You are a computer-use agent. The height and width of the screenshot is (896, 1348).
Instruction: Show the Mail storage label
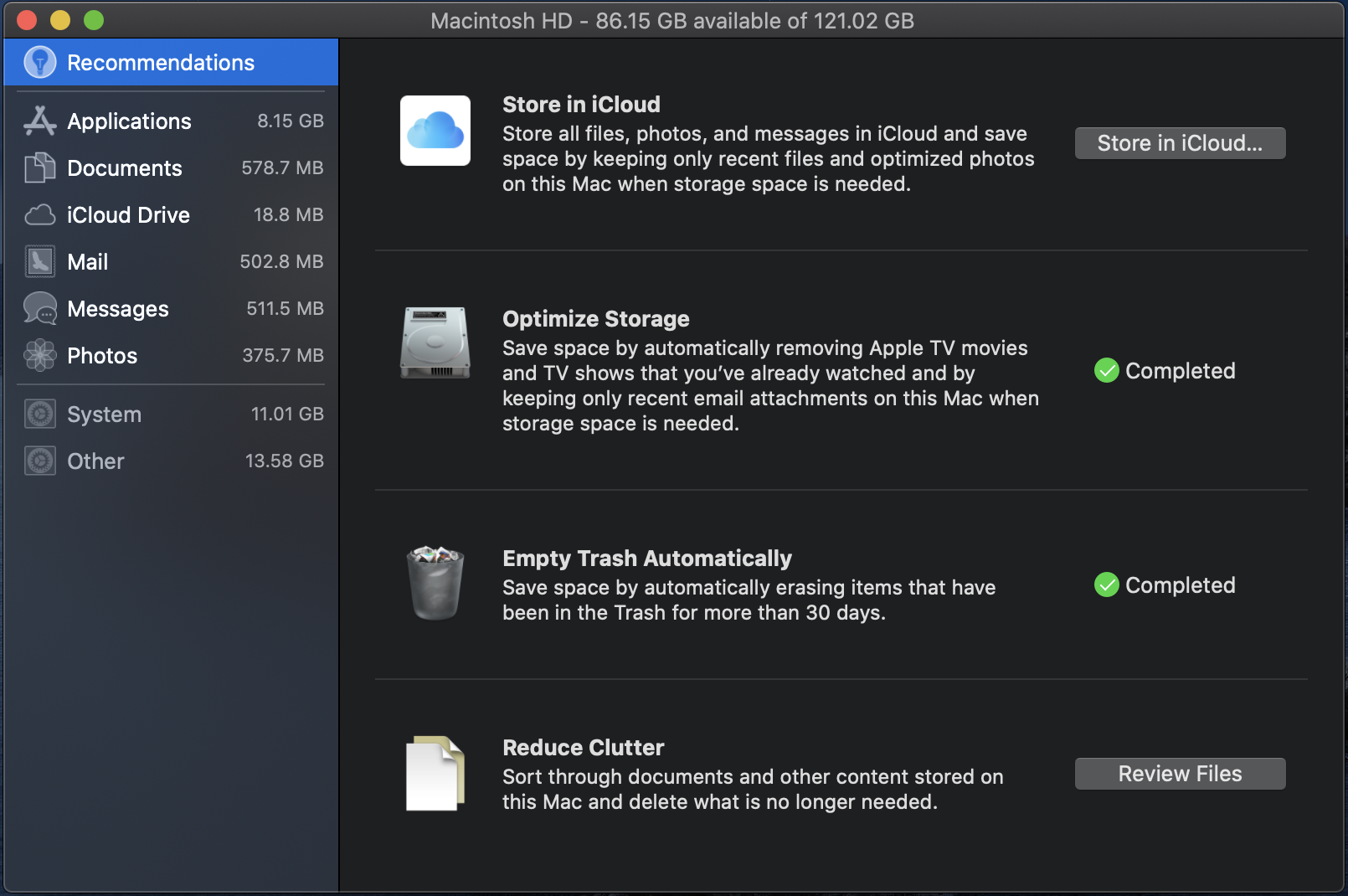coord(87,262)
